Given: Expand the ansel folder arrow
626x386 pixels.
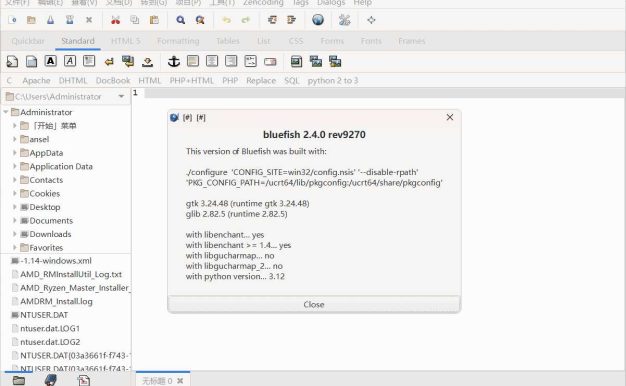Looking at the screenshot, I should click(x=15, y=139).
